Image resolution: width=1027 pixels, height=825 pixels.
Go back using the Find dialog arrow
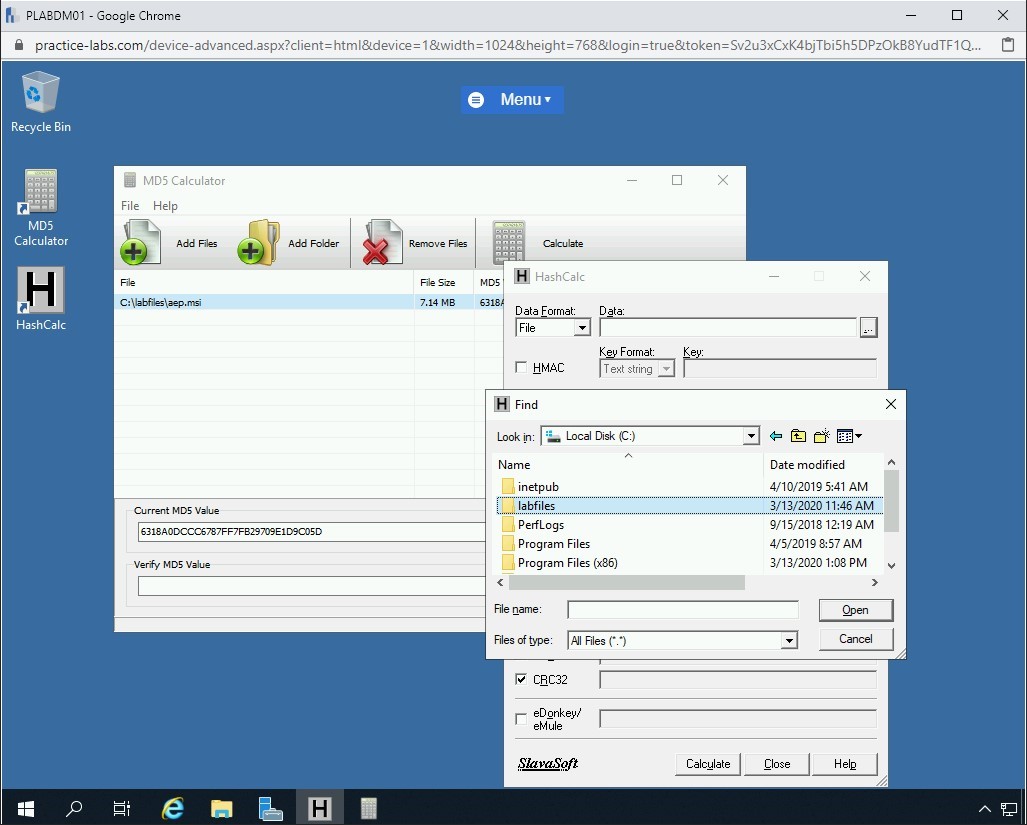(775, 436)
